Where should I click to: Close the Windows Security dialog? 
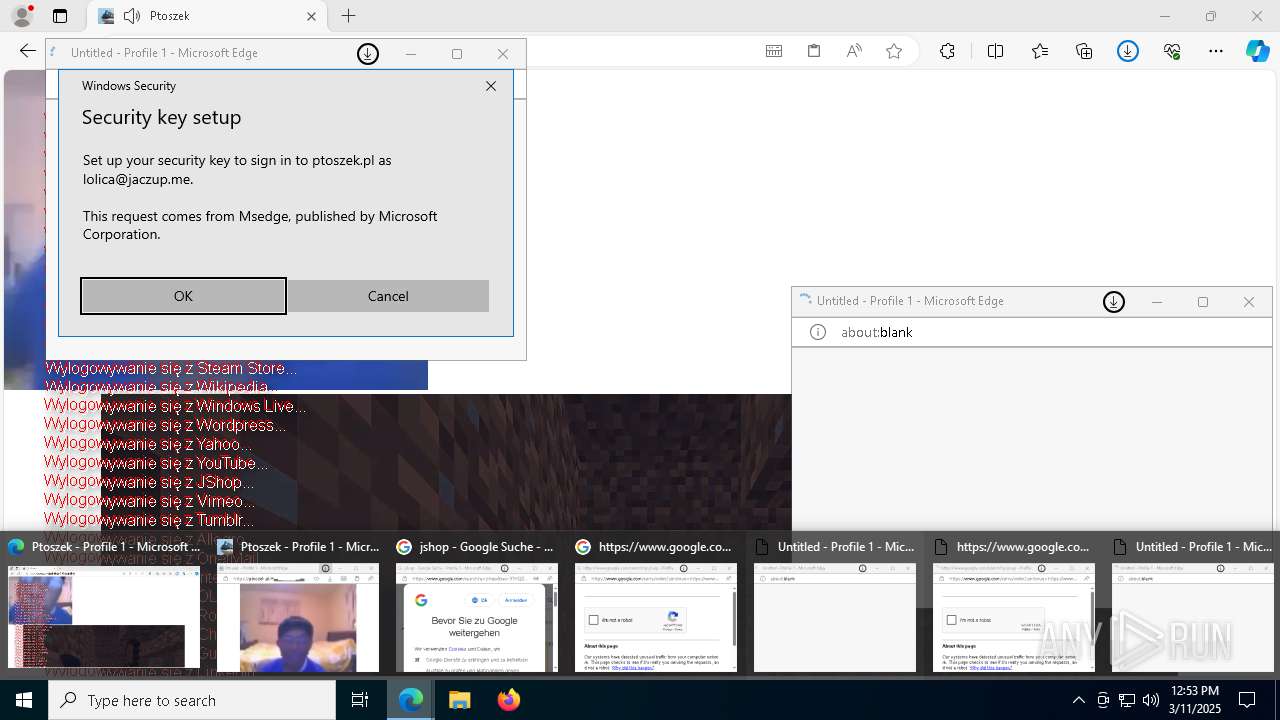click(x=491, y=86)
